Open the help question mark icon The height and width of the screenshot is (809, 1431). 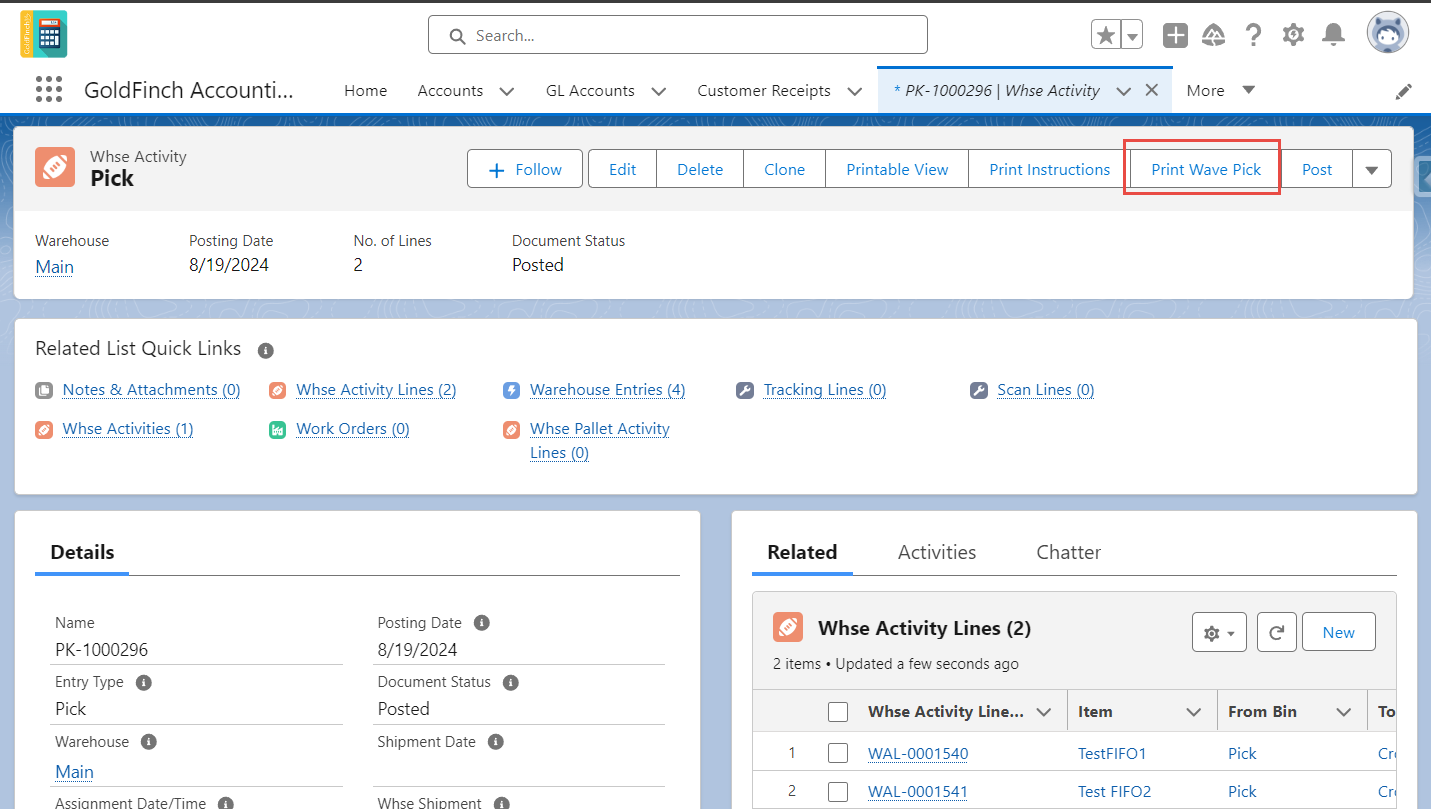coord(1253,35)
